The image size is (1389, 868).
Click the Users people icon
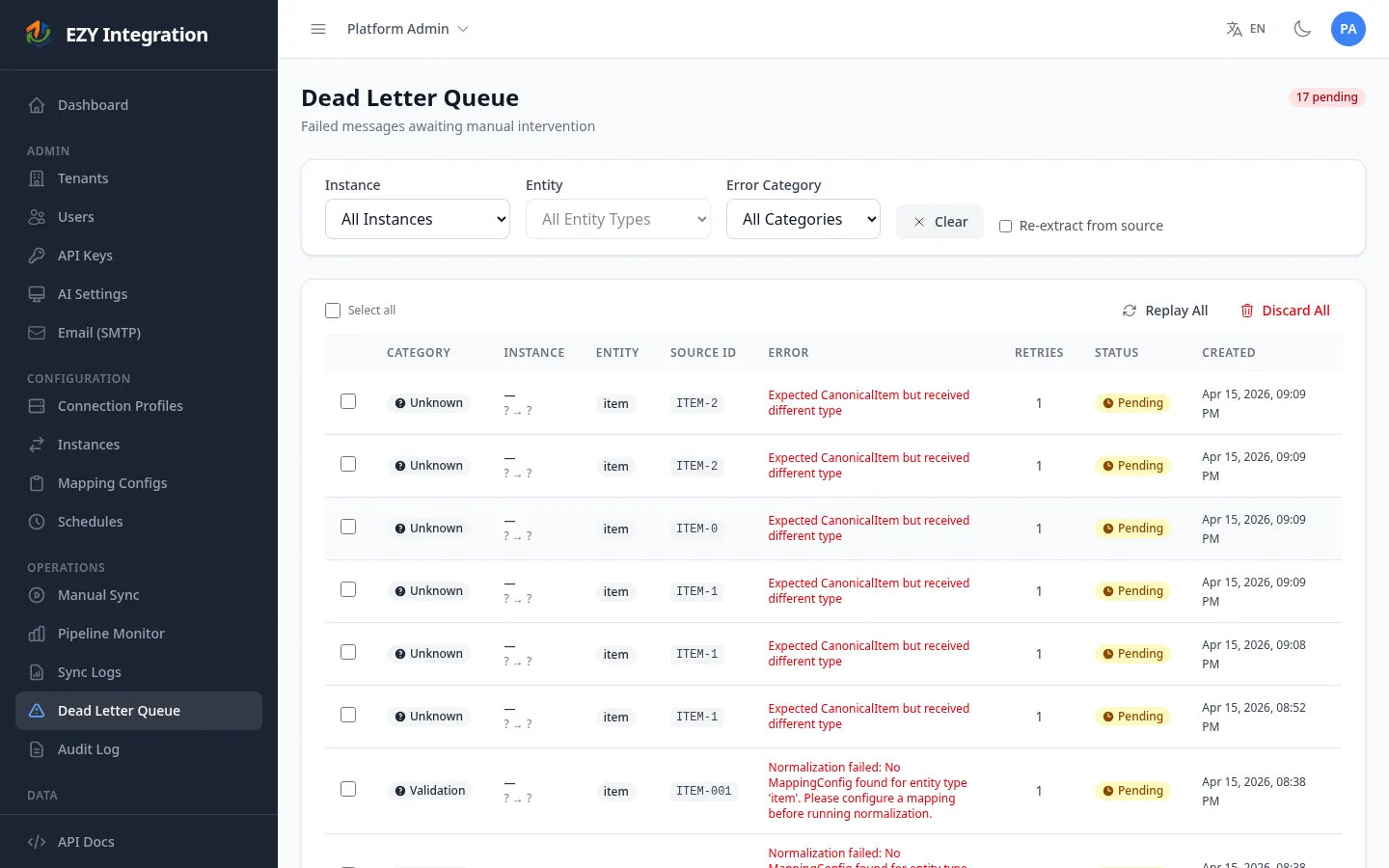[x=37, y=217]
